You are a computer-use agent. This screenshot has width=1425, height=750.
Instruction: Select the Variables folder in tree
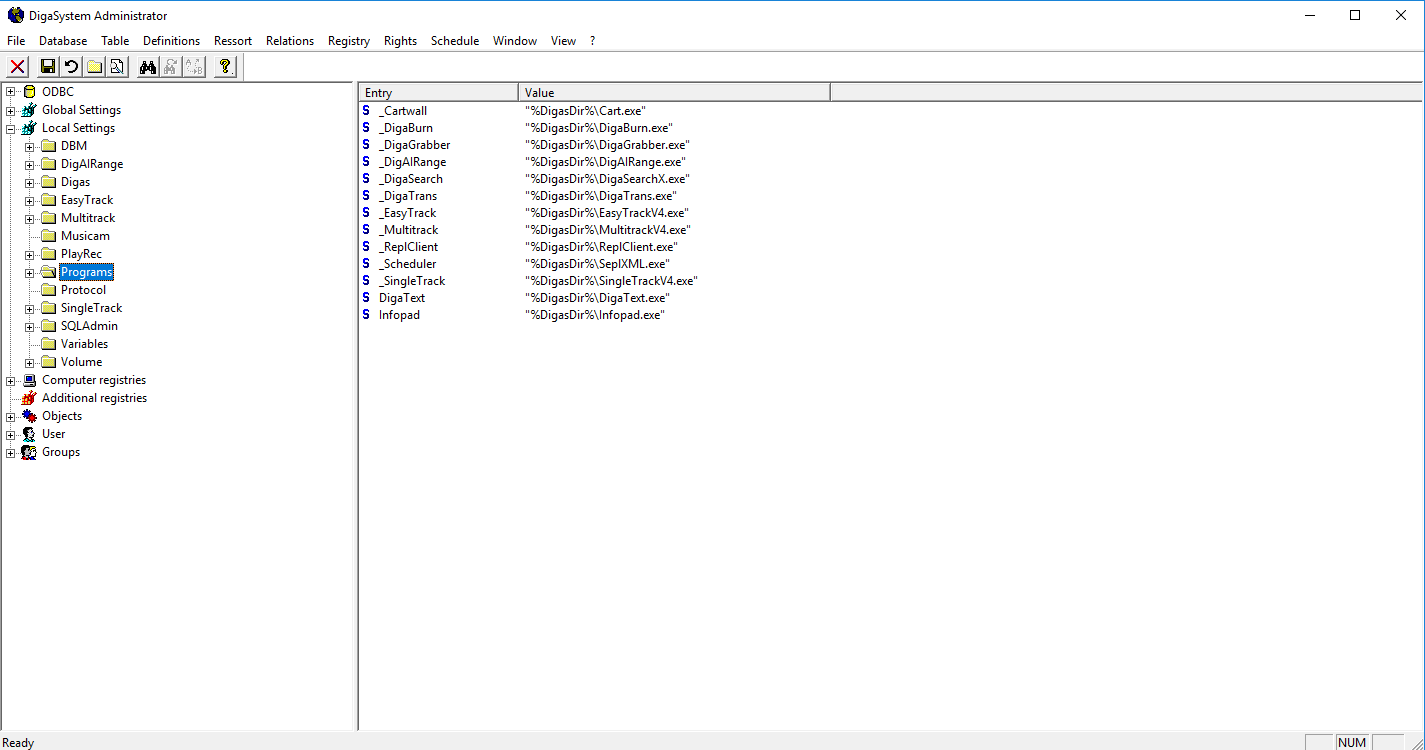coord(84,344)
